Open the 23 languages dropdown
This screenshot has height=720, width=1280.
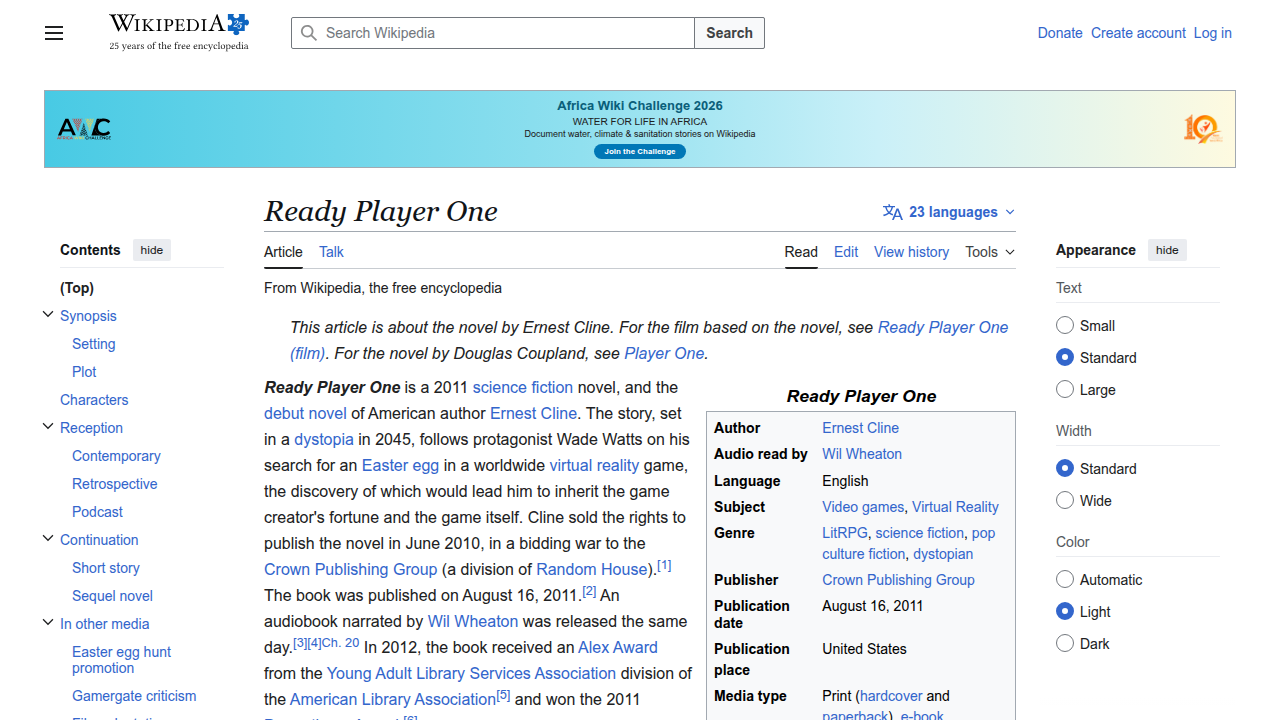949,212
